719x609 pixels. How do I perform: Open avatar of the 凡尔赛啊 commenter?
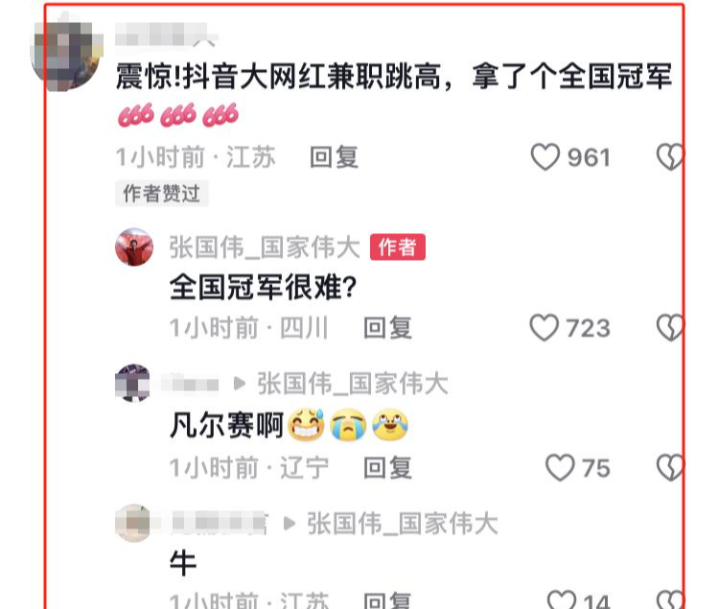[133, 383]
